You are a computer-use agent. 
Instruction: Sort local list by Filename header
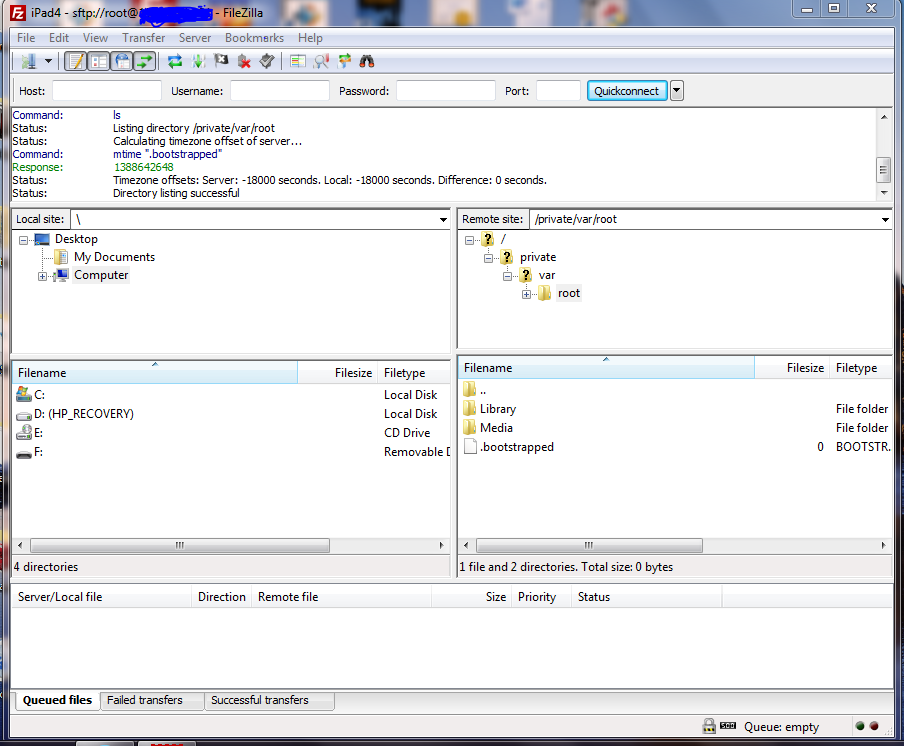tap(155, 372)
